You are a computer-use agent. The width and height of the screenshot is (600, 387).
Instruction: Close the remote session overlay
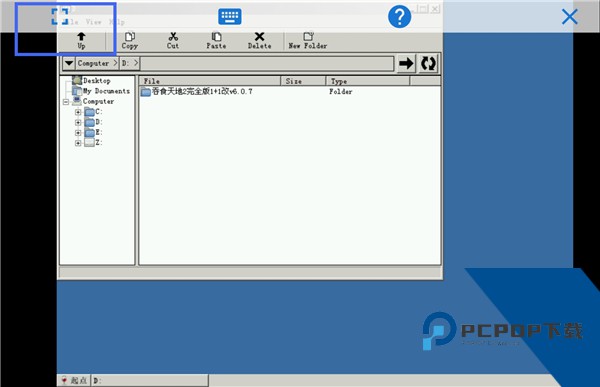(570, 17)
